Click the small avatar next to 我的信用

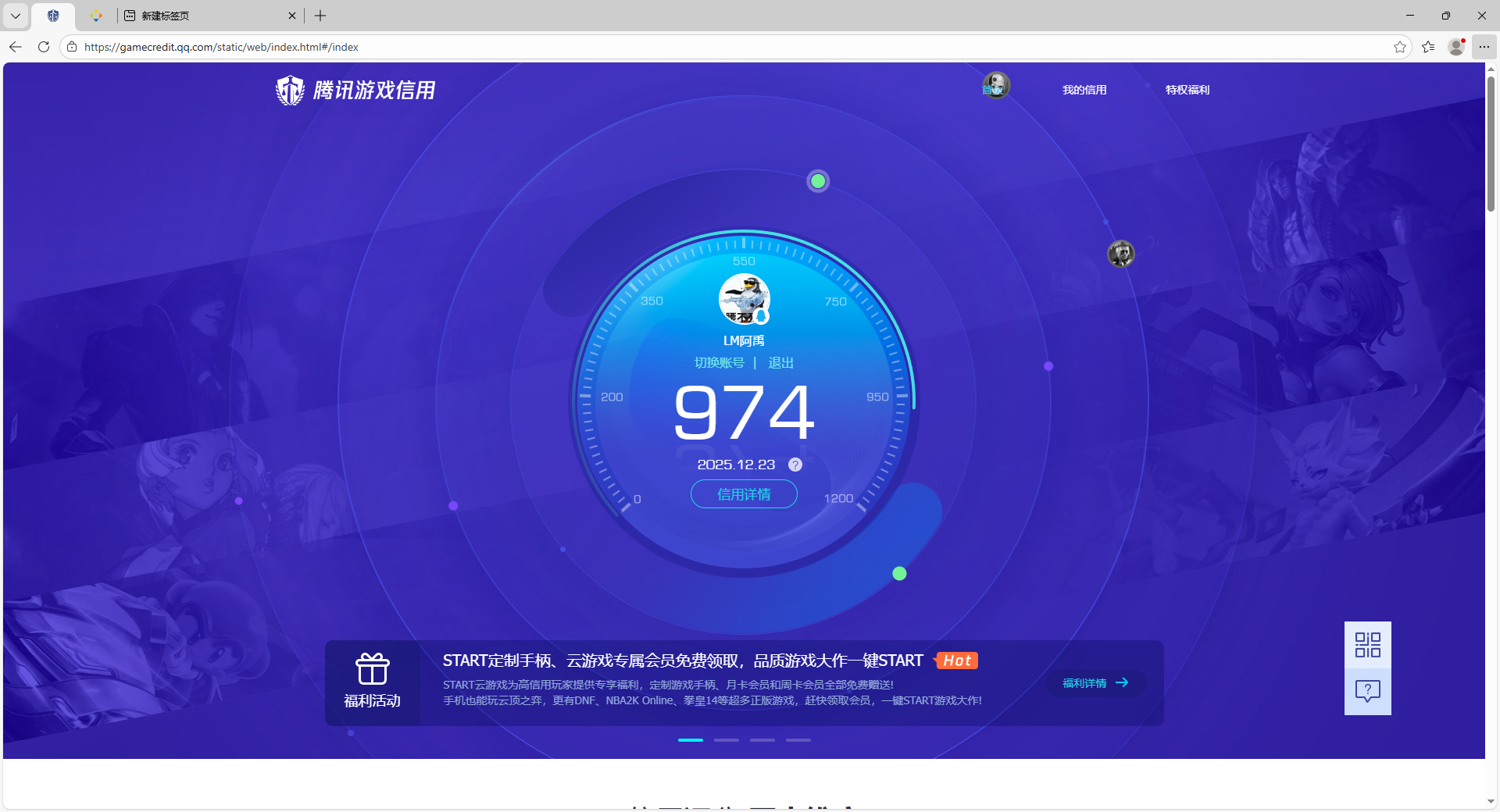(x=995, y=86)
